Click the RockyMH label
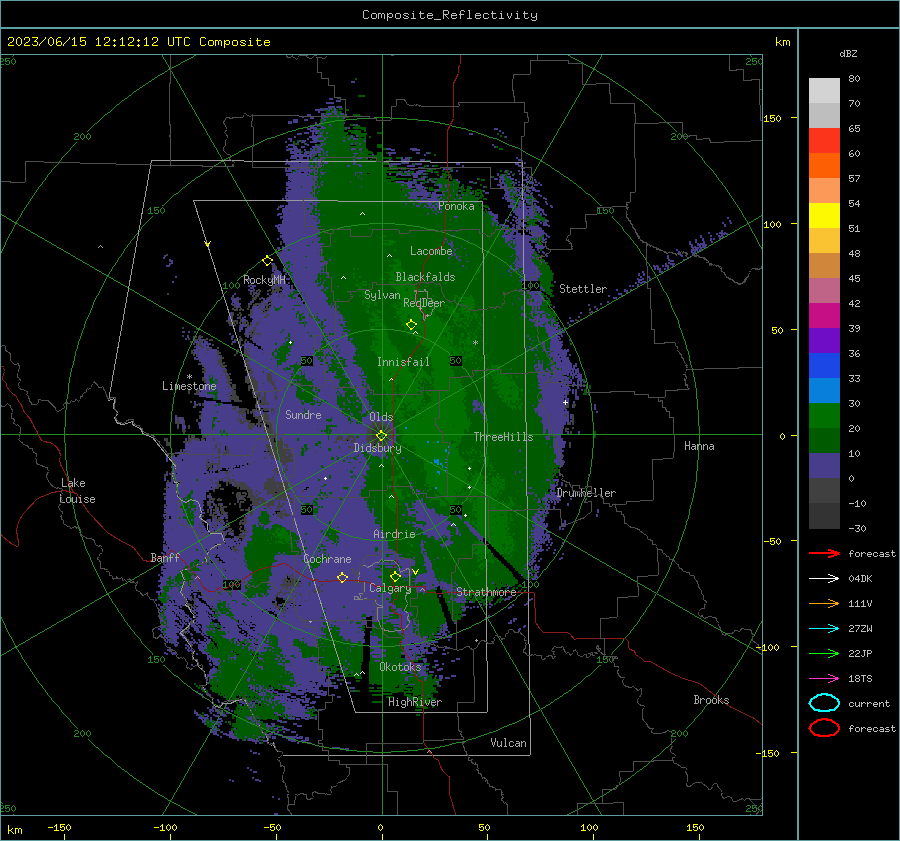The width and height of the screenshot is (900, 841). (264, 280)
